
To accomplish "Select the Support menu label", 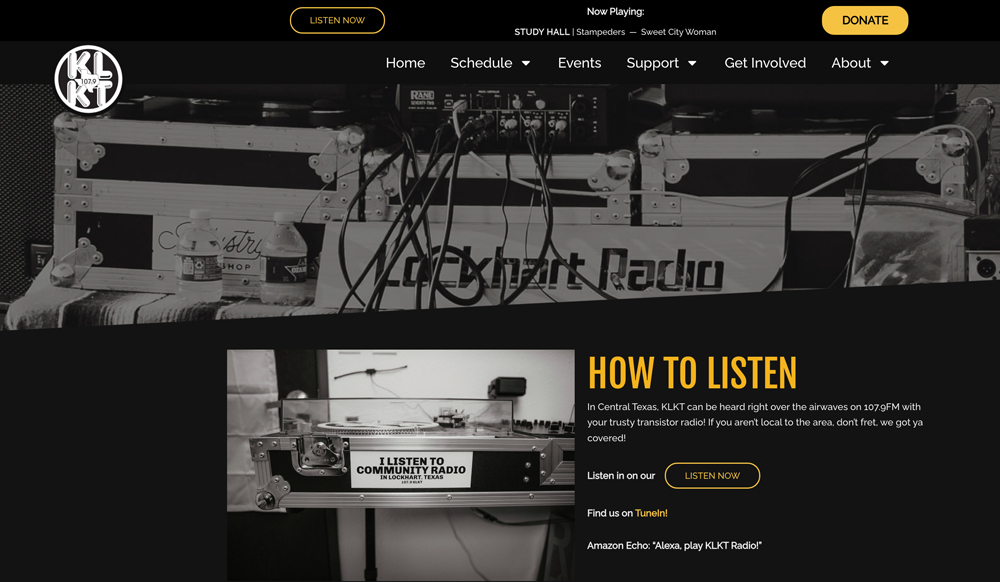I will [652, 63].
